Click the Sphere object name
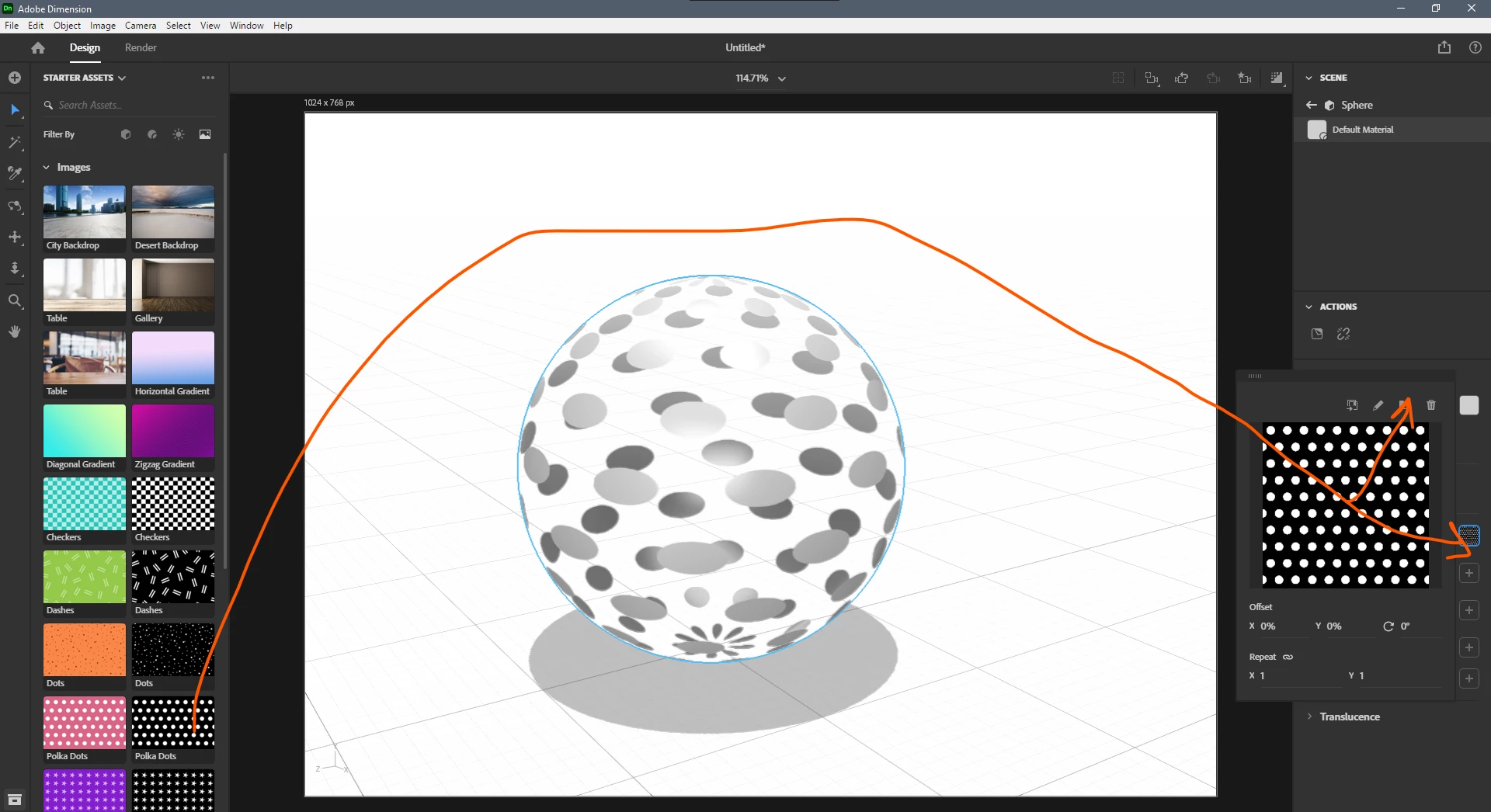 [1357, 105]
